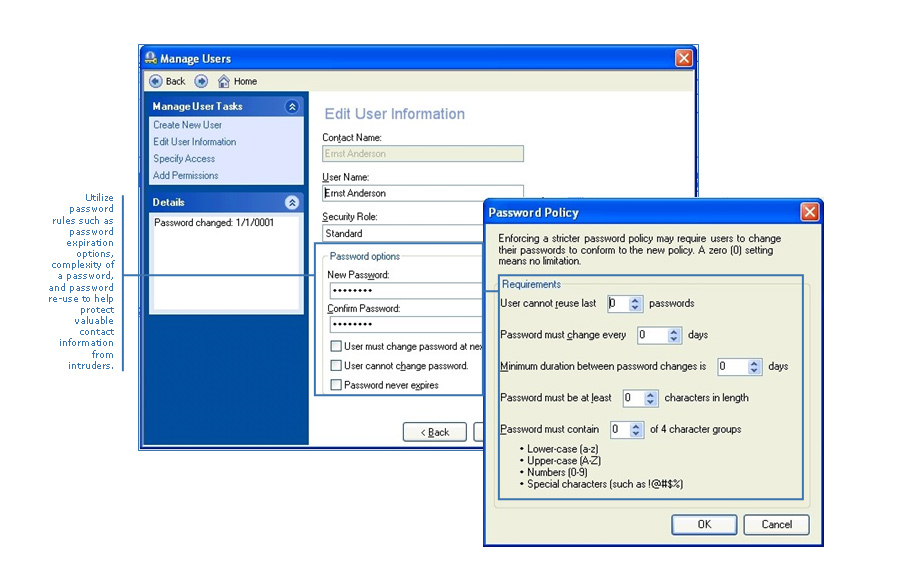Go Home via the house icon
This screenshot has height=584, width=910.
(223, 81)
